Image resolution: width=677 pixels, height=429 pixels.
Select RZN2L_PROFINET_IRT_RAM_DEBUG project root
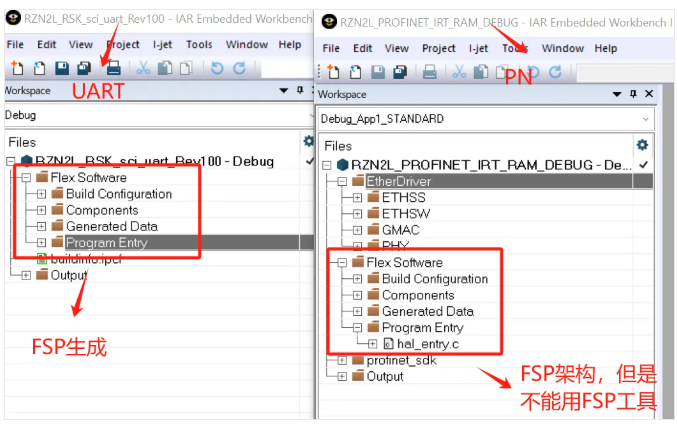click(x=491, y=165)
